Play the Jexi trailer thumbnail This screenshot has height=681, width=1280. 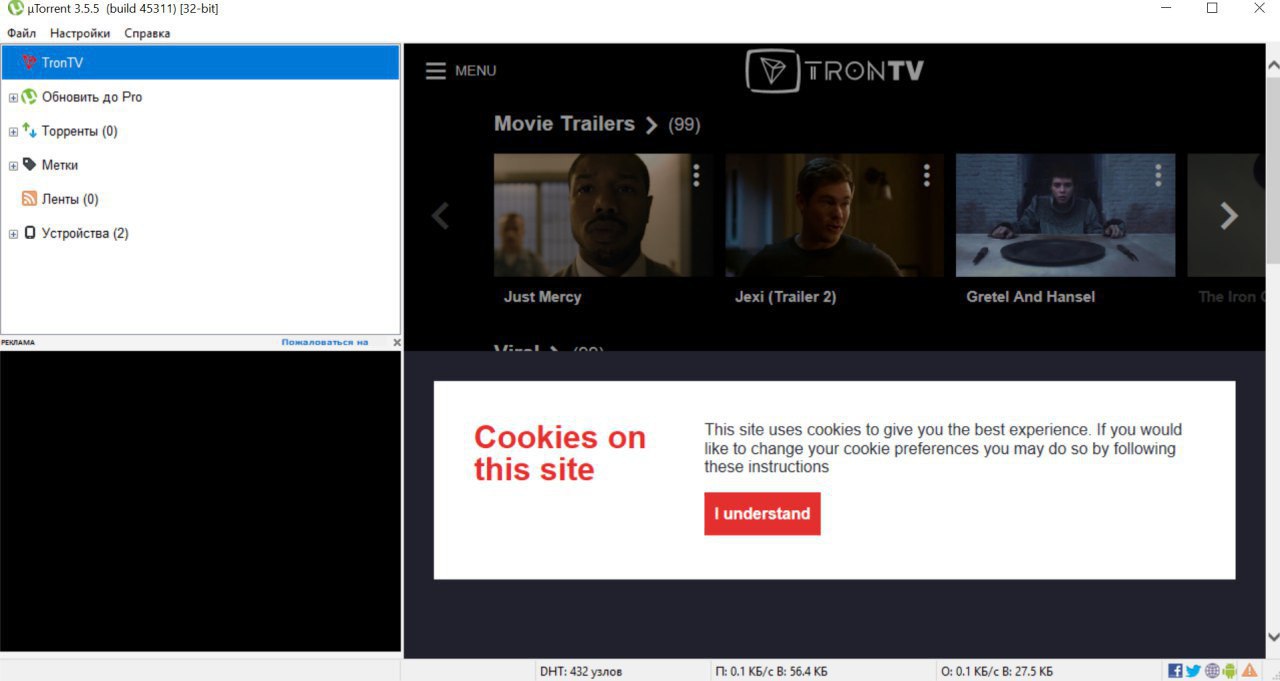pyautogui.click(x=834, y=215)
